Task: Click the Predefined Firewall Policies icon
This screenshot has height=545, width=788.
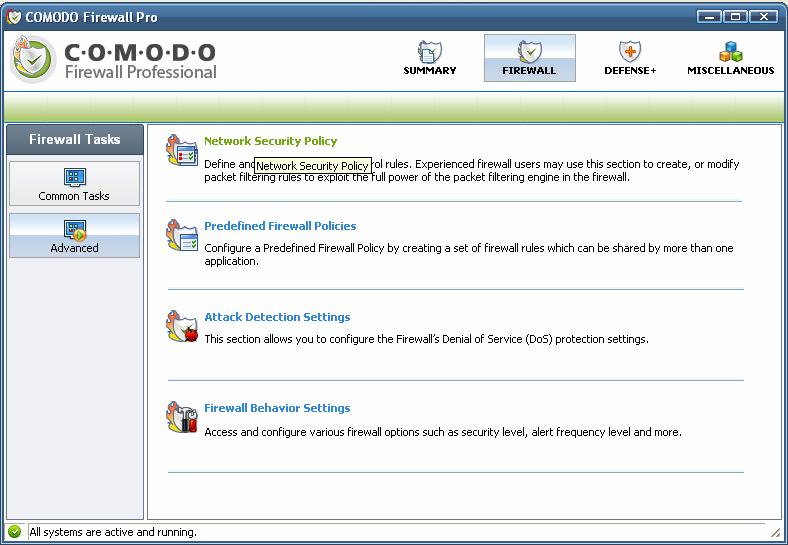Action: coord(181,235)
